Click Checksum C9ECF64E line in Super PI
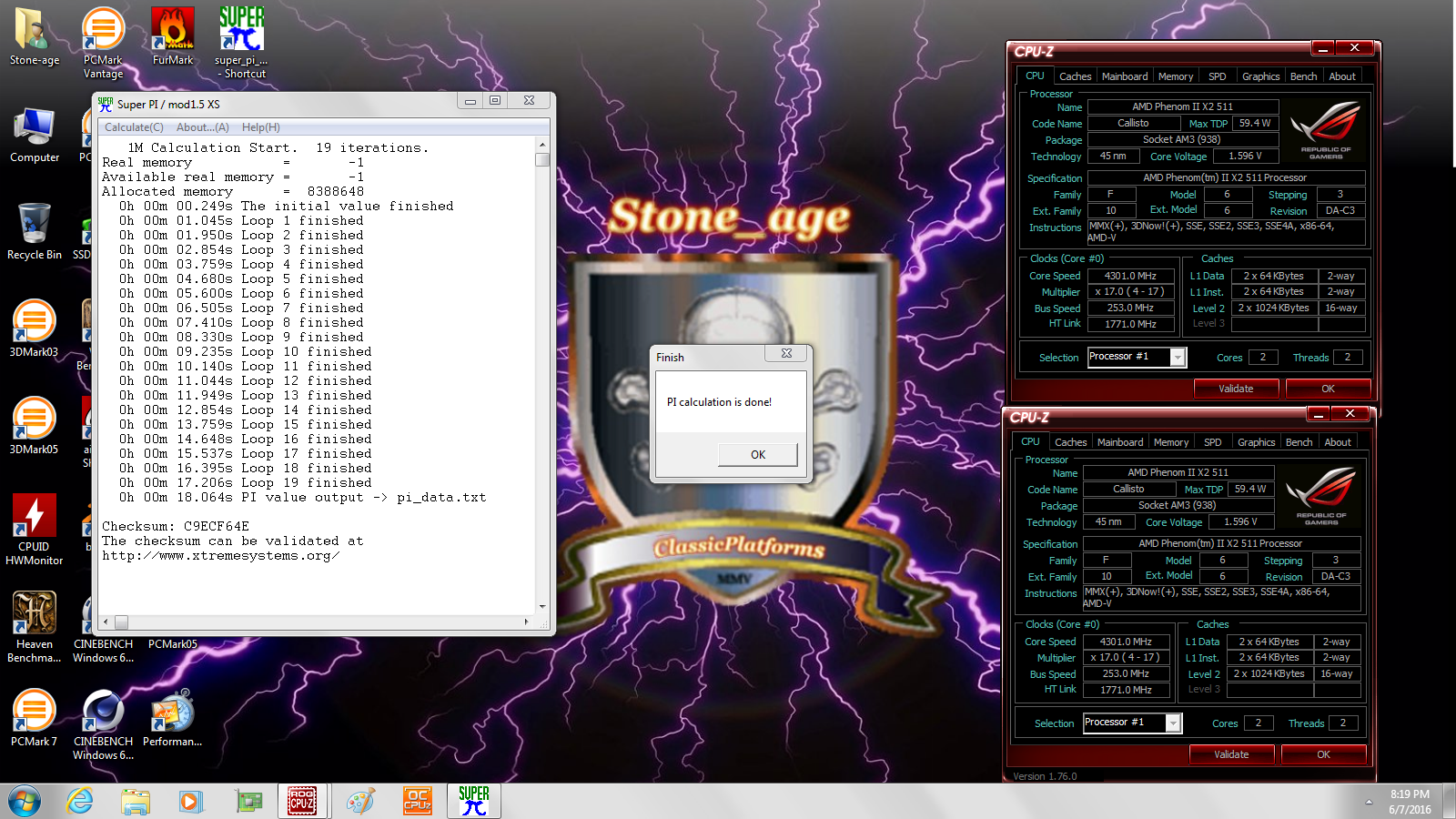This screenshot has width=1456, height=819. pyautogui.click(x=176, y=526)
